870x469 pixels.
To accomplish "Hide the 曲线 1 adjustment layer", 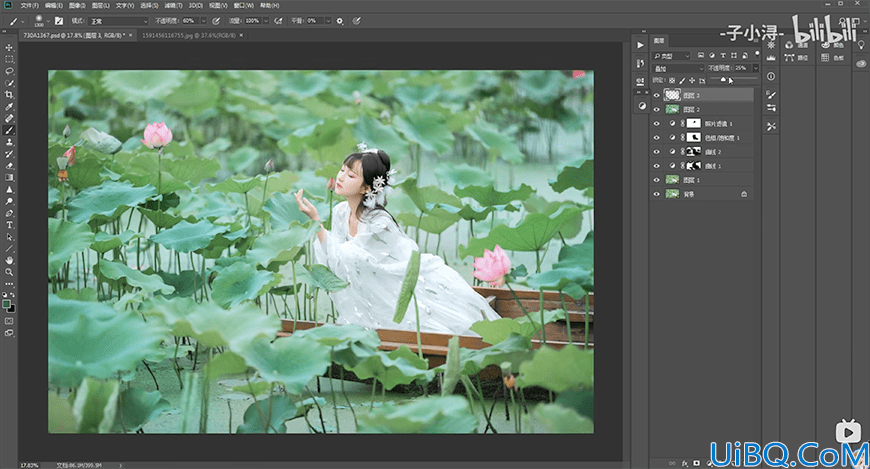I will click(656, 165).
